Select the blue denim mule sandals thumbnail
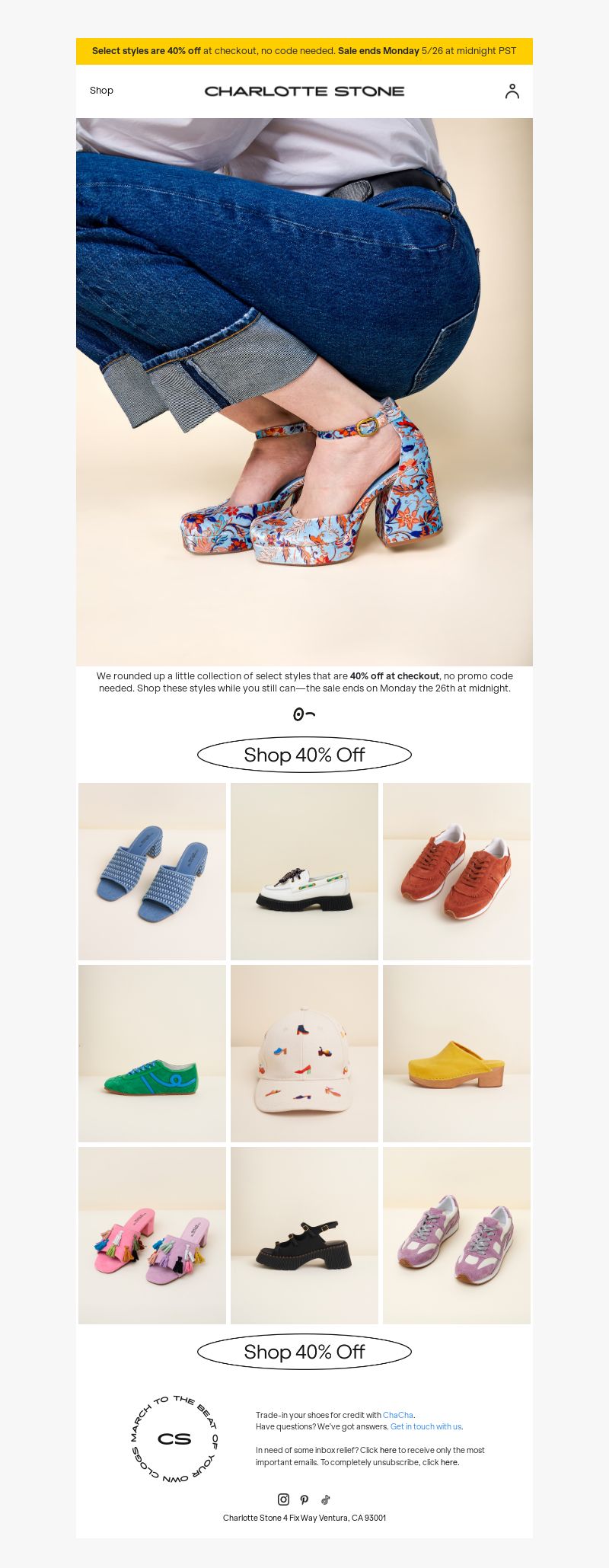 pyautogui.click(x=152, y=871)
